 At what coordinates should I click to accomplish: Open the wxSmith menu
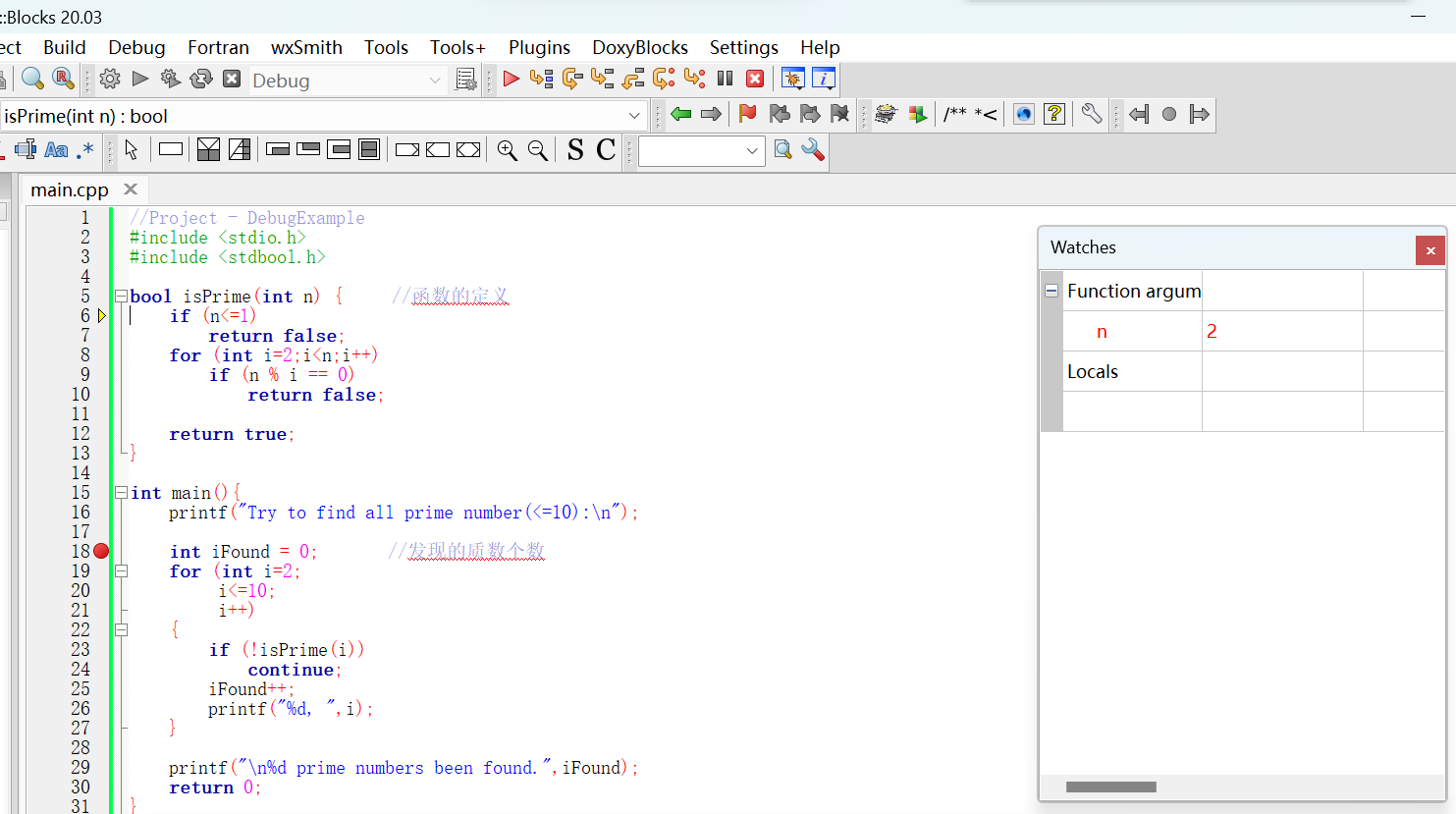pos(306,47)
